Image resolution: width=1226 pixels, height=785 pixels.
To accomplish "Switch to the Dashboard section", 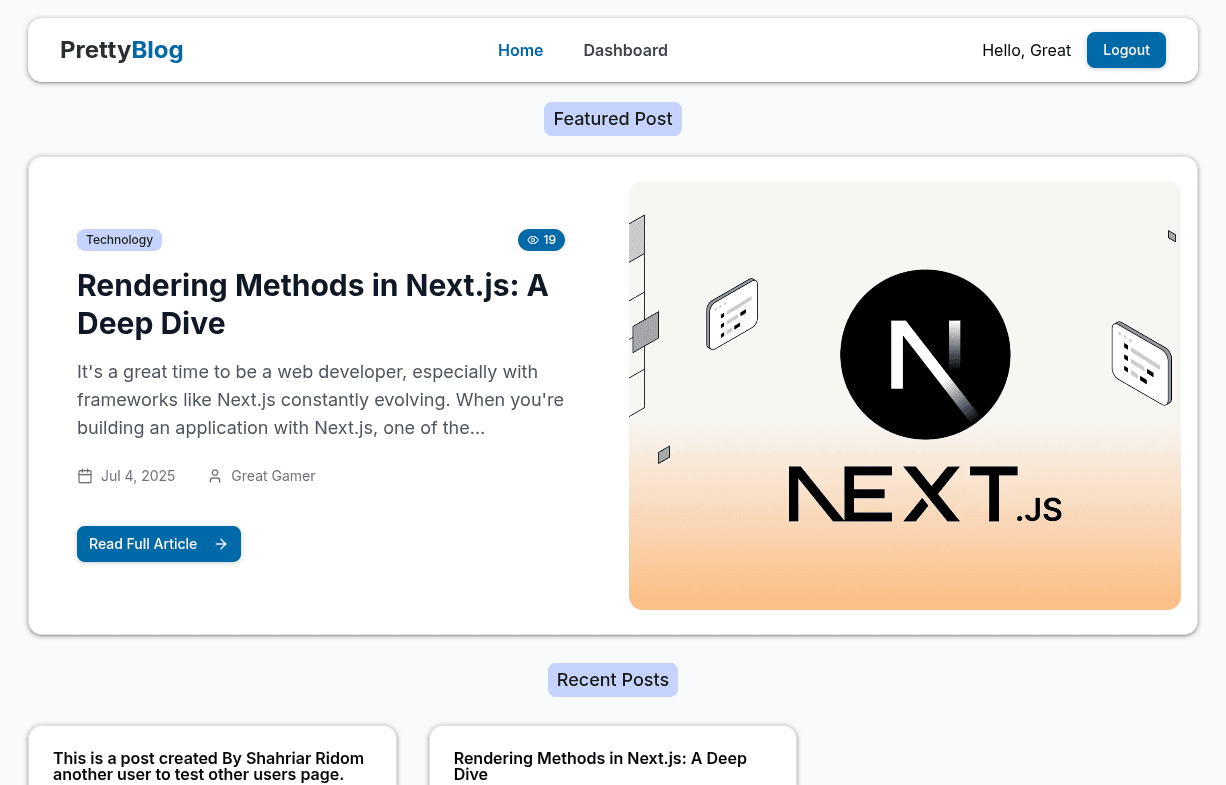I will click(x=625, y=50).
